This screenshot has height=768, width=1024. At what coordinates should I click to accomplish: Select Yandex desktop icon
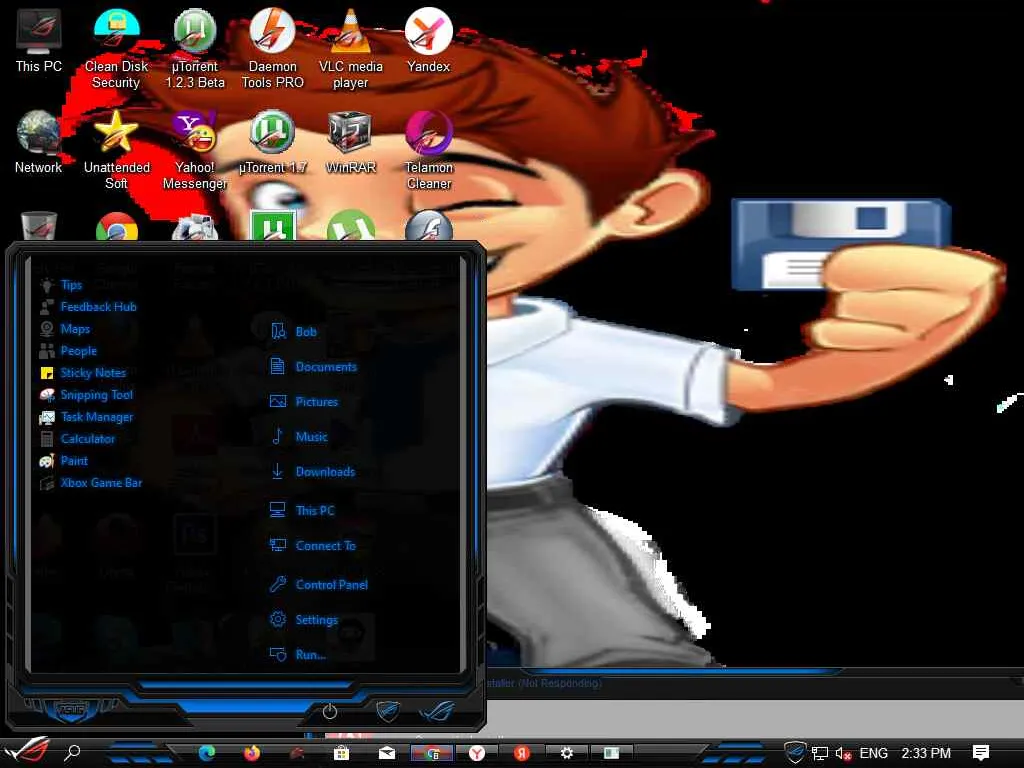pyautogui.click(x=428, y=40)
